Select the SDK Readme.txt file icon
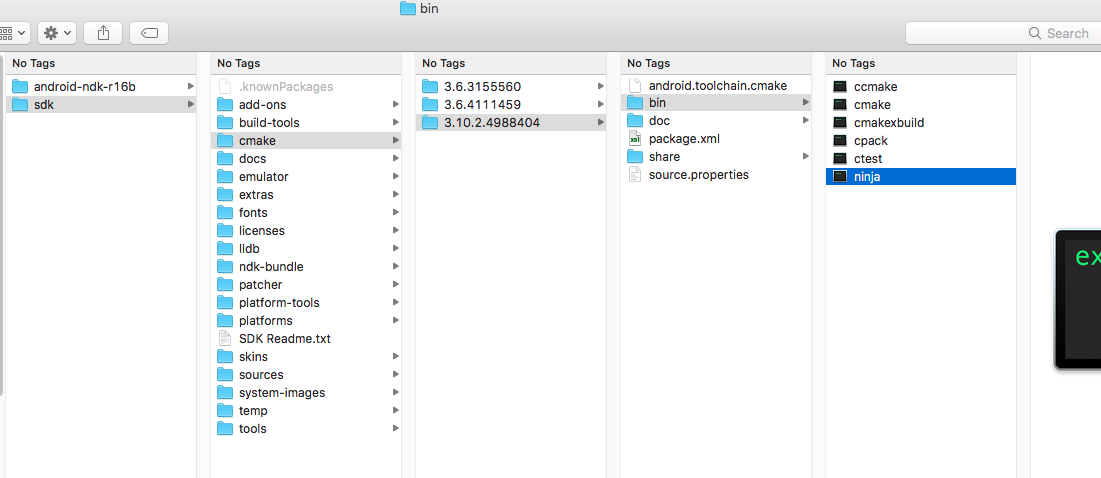 (x=225, y=338)
